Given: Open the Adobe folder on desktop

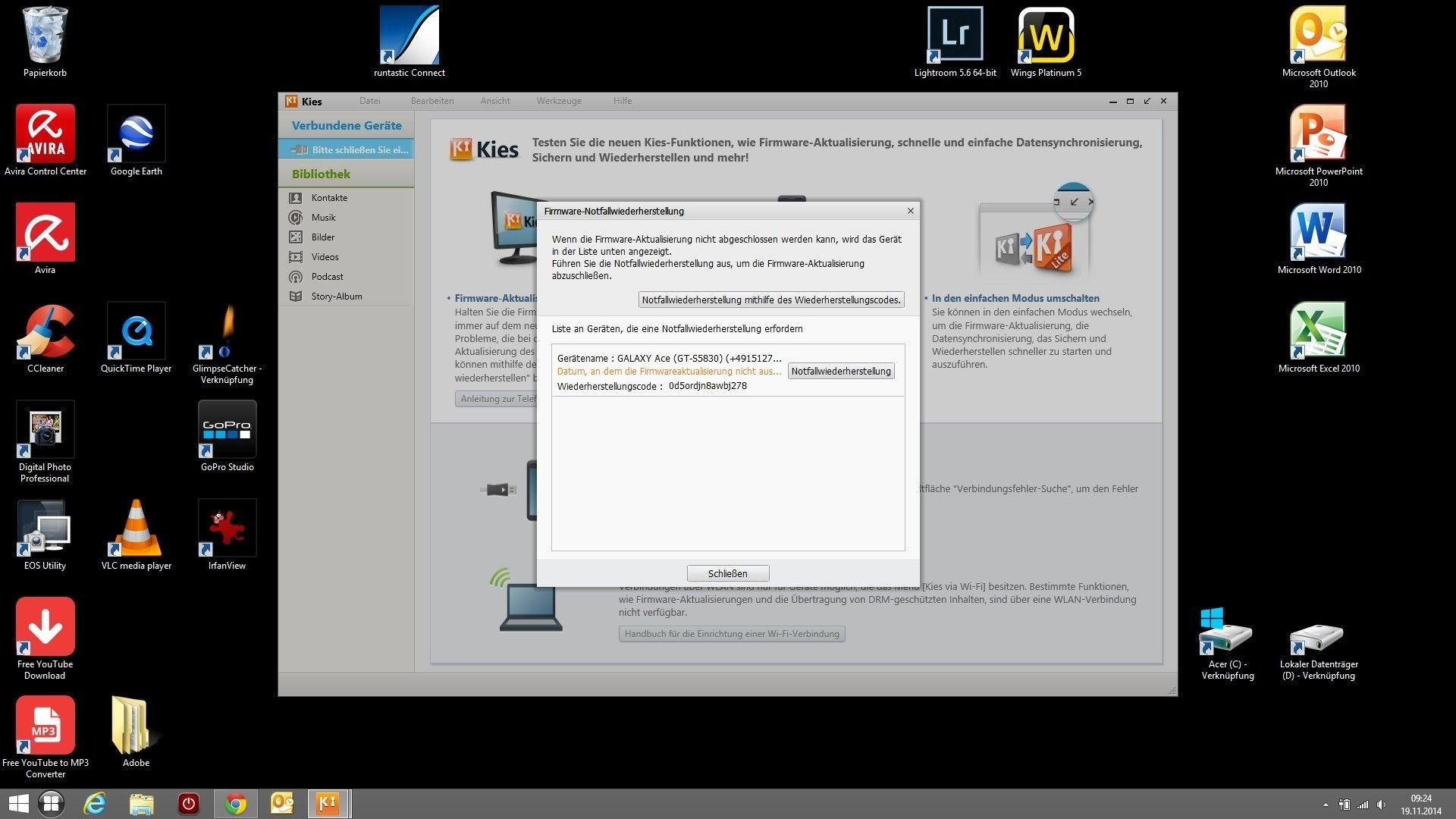Looking at the screenshot, I should [x=136, y=732].
